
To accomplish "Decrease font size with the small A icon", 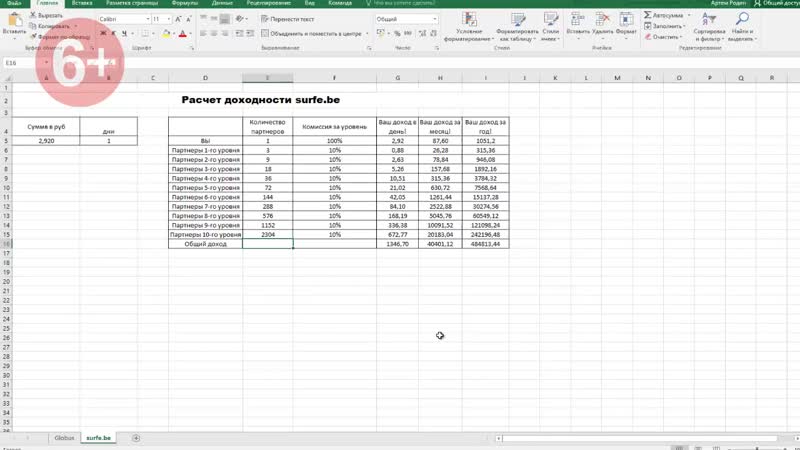I will [189, 19].
